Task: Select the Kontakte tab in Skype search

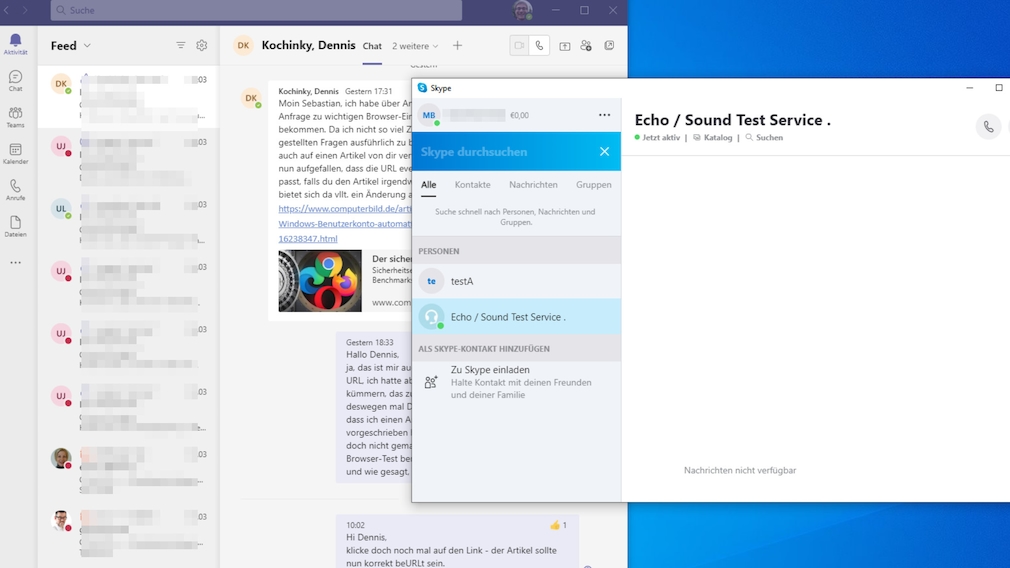Action: [x=472, y=185]
